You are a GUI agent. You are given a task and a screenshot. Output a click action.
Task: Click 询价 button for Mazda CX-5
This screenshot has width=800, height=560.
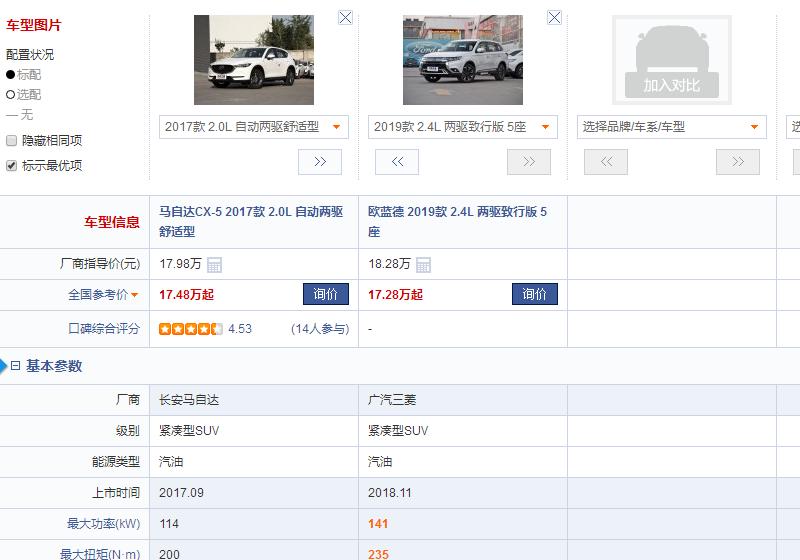click(x=326, y=294)
